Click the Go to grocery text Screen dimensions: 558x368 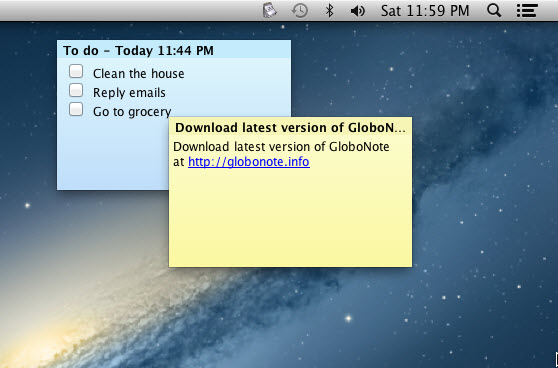pyautogui.click(x=132, y=112)
